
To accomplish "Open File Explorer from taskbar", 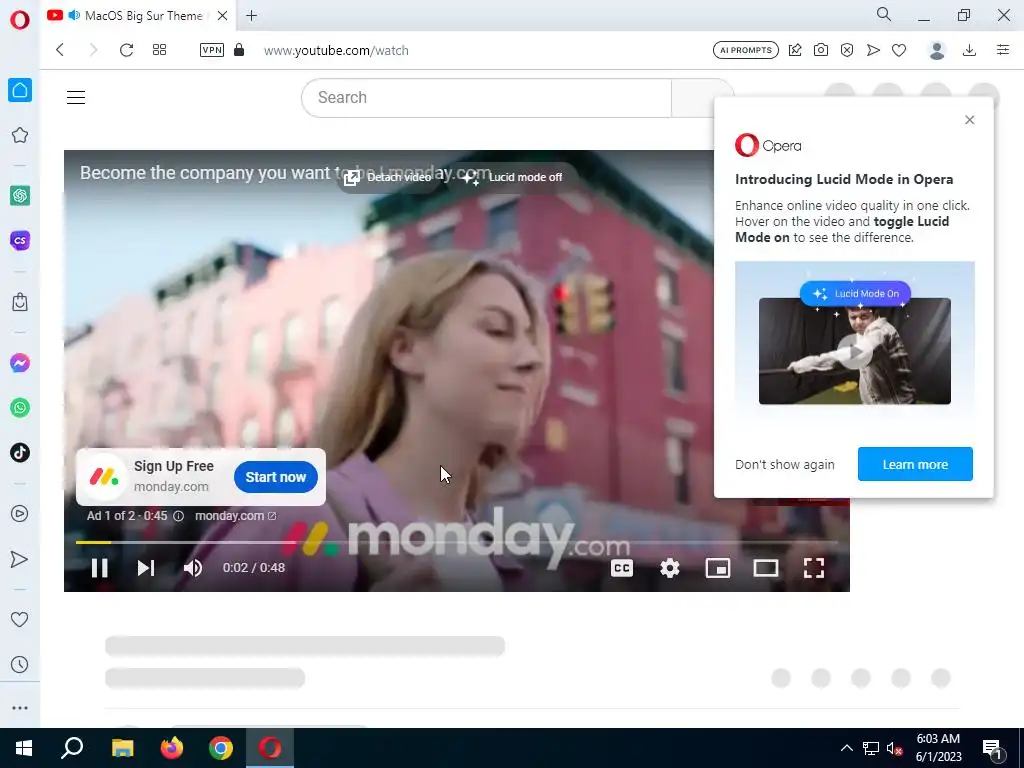I will 122,748.
